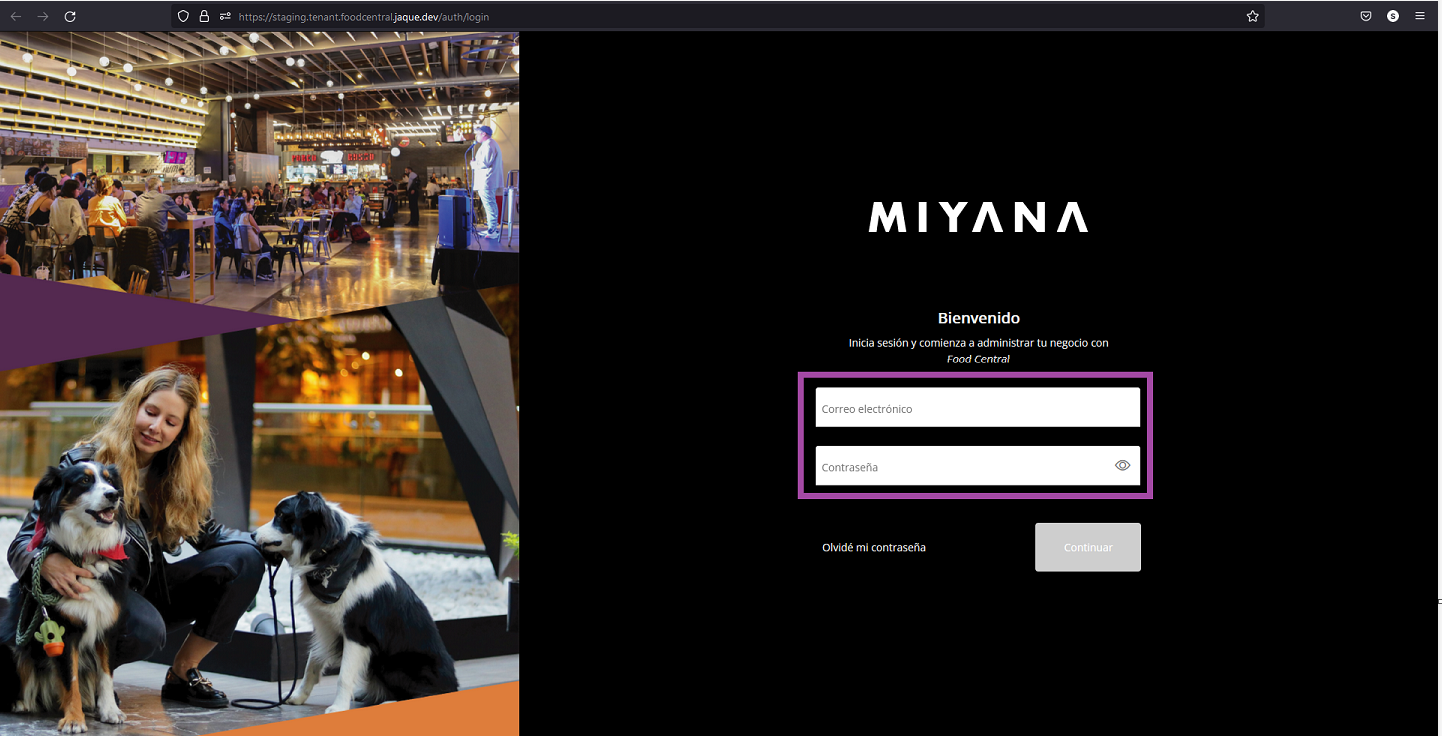Select the URL in the address bar

[364, 17]
